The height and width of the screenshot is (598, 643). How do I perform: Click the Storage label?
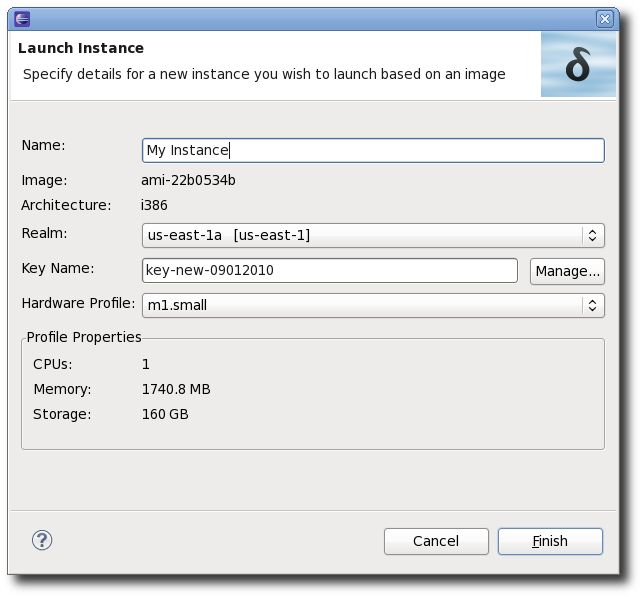[x=62, y=414]
